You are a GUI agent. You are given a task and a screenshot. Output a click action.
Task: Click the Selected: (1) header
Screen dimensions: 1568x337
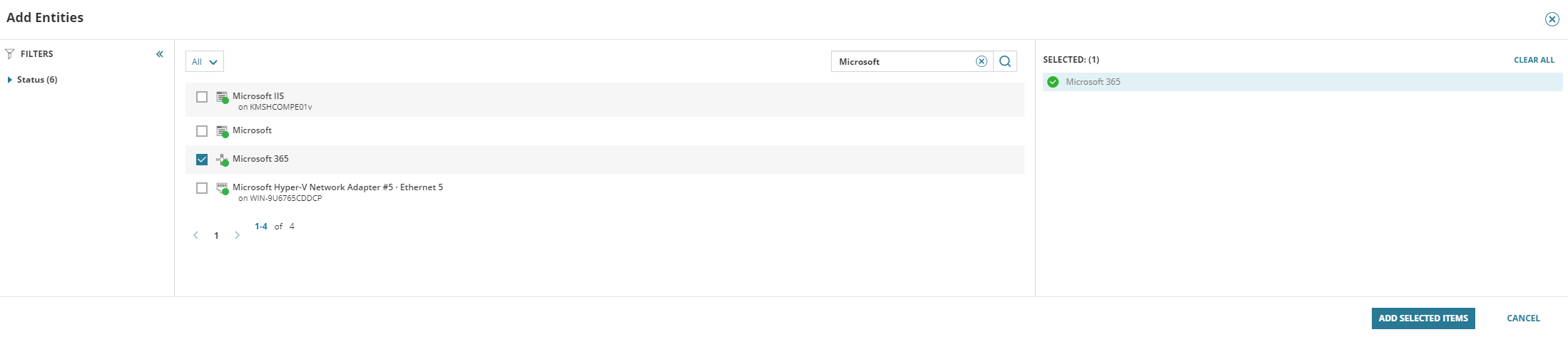click(x=1071, y=60)
